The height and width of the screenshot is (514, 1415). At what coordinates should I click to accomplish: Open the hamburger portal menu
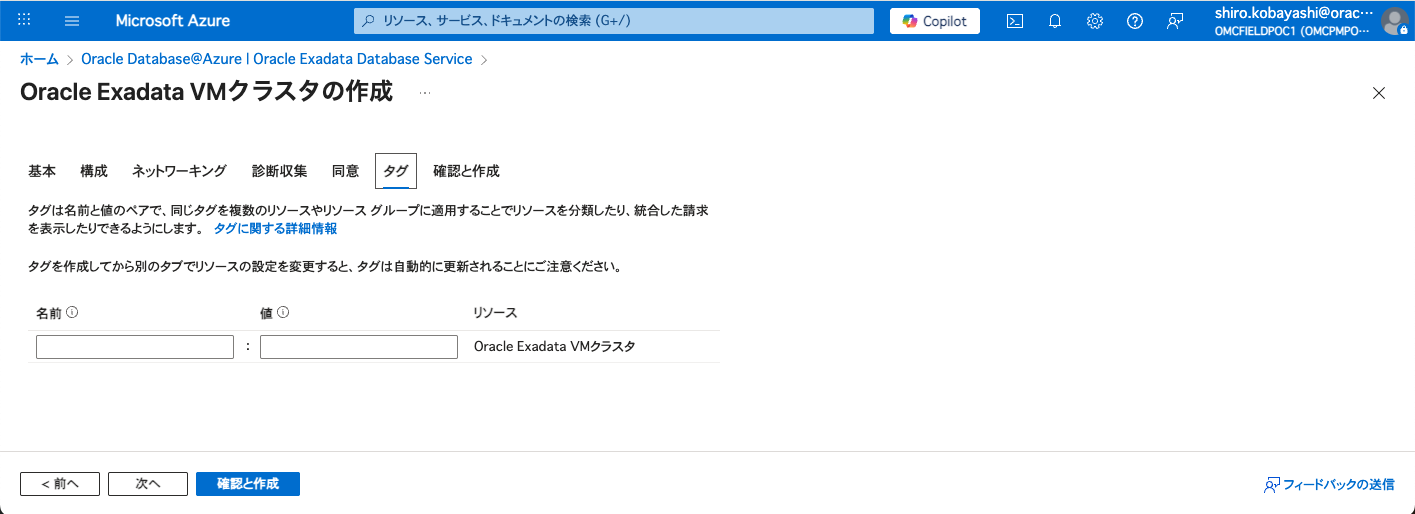[x=72, y=21]
